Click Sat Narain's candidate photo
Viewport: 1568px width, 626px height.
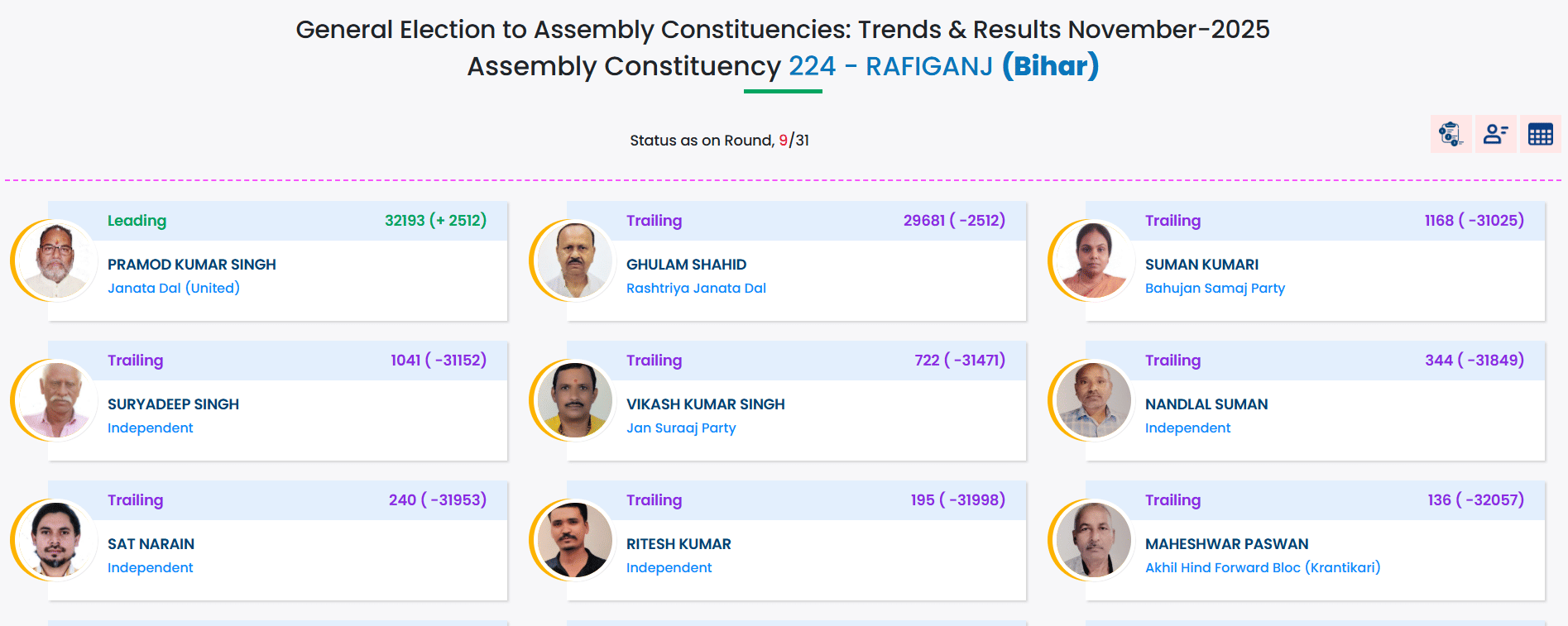point(55,540)
